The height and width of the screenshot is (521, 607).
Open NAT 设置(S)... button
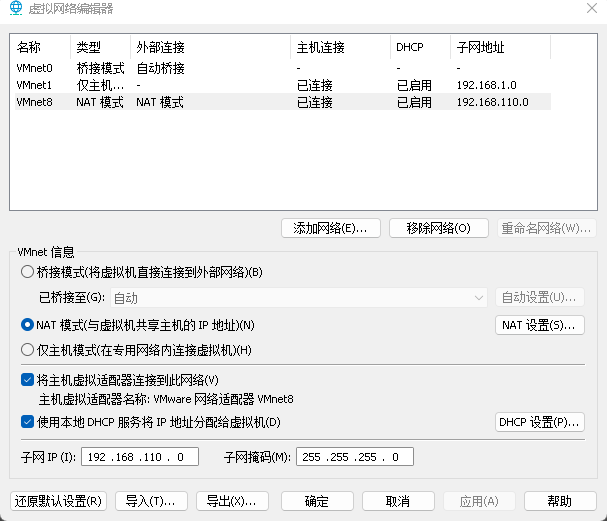pyautogui.click(x=540, y=325)
